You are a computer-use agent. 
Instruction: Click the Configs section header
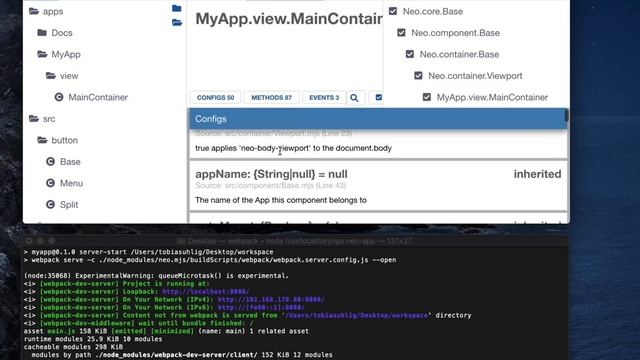[x=378, y=119]
